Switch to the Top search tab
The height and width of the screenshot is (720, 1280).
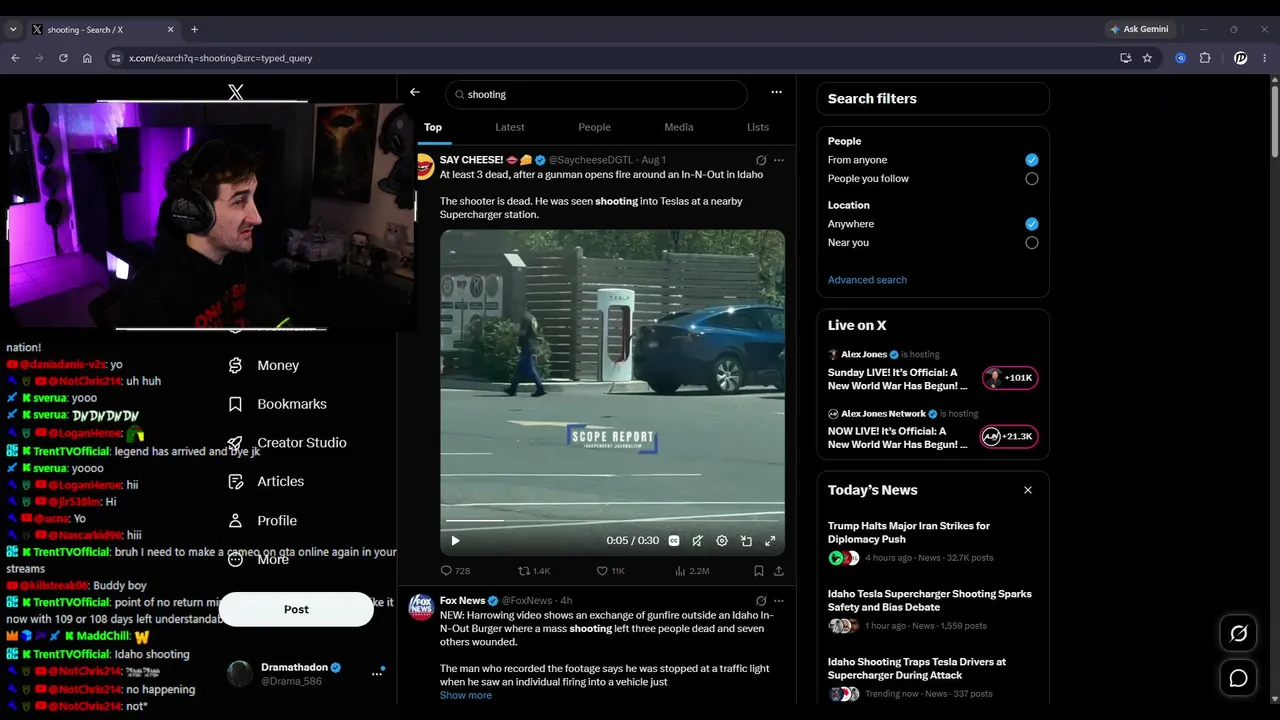point(433,127)
